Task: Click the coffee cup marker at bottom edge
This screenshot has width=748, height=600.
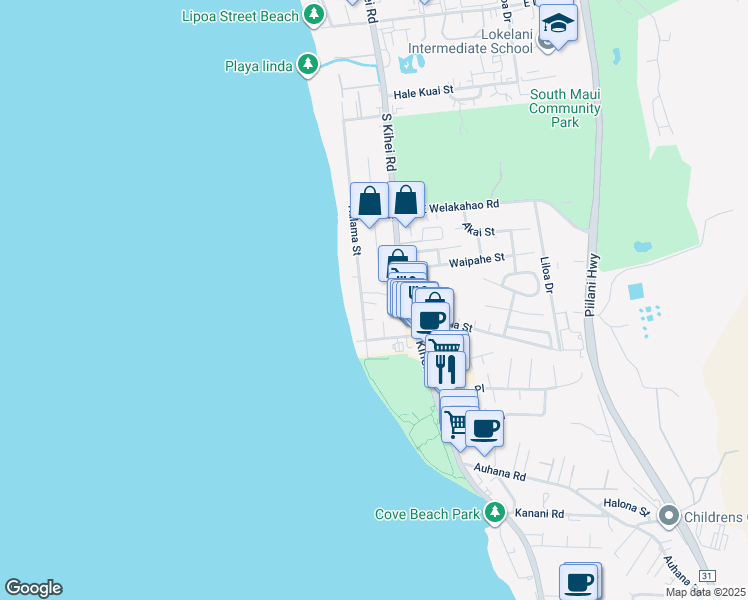Action: point(579,582)
